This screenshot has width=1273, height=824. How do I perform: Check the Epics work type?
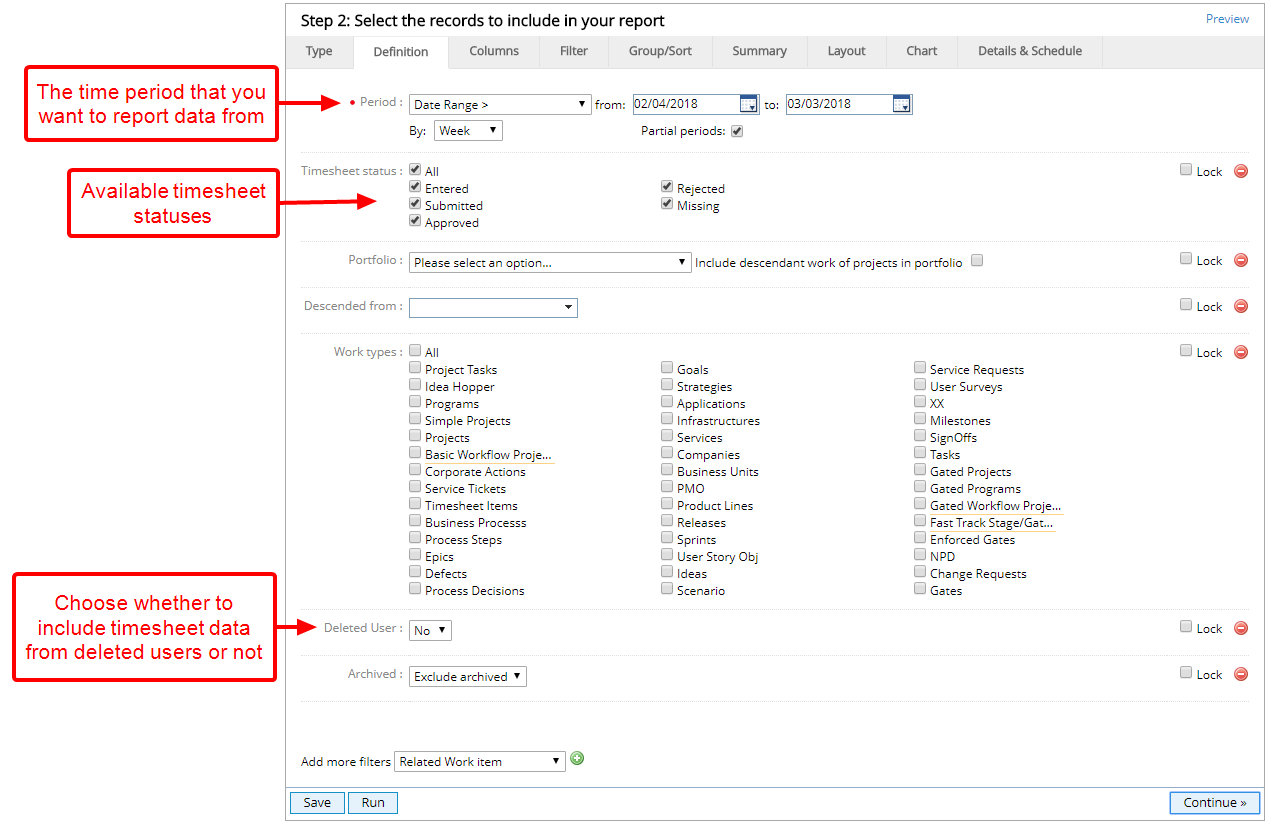coord(415,555)
